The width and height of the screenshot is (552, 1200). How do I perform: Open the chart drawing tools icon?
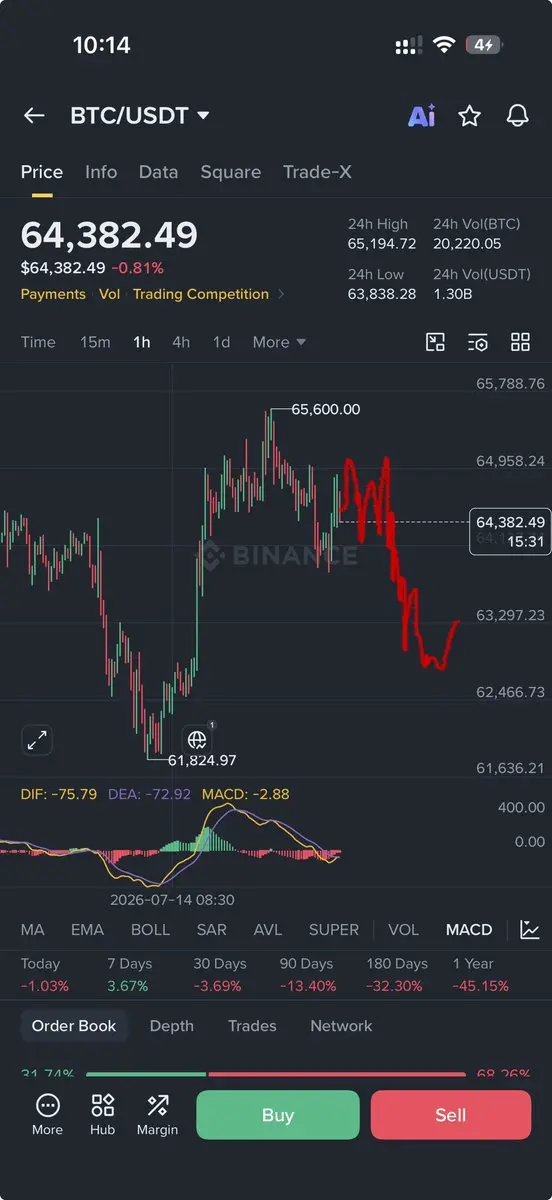coord(435,342)
